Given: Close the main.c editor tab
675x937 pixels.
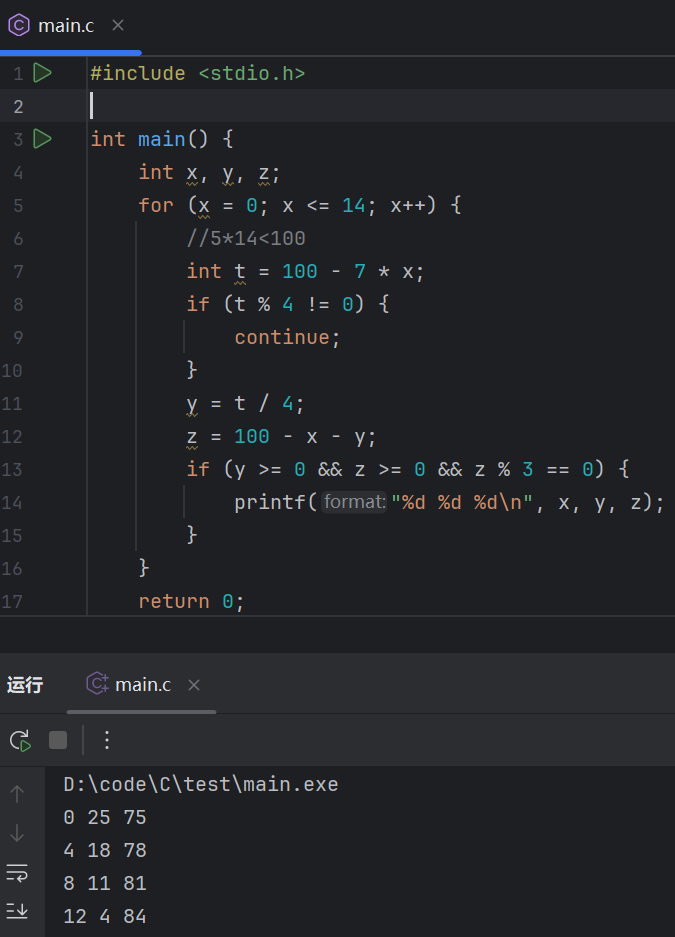Looking at the screenshot, I should point(118,25).
